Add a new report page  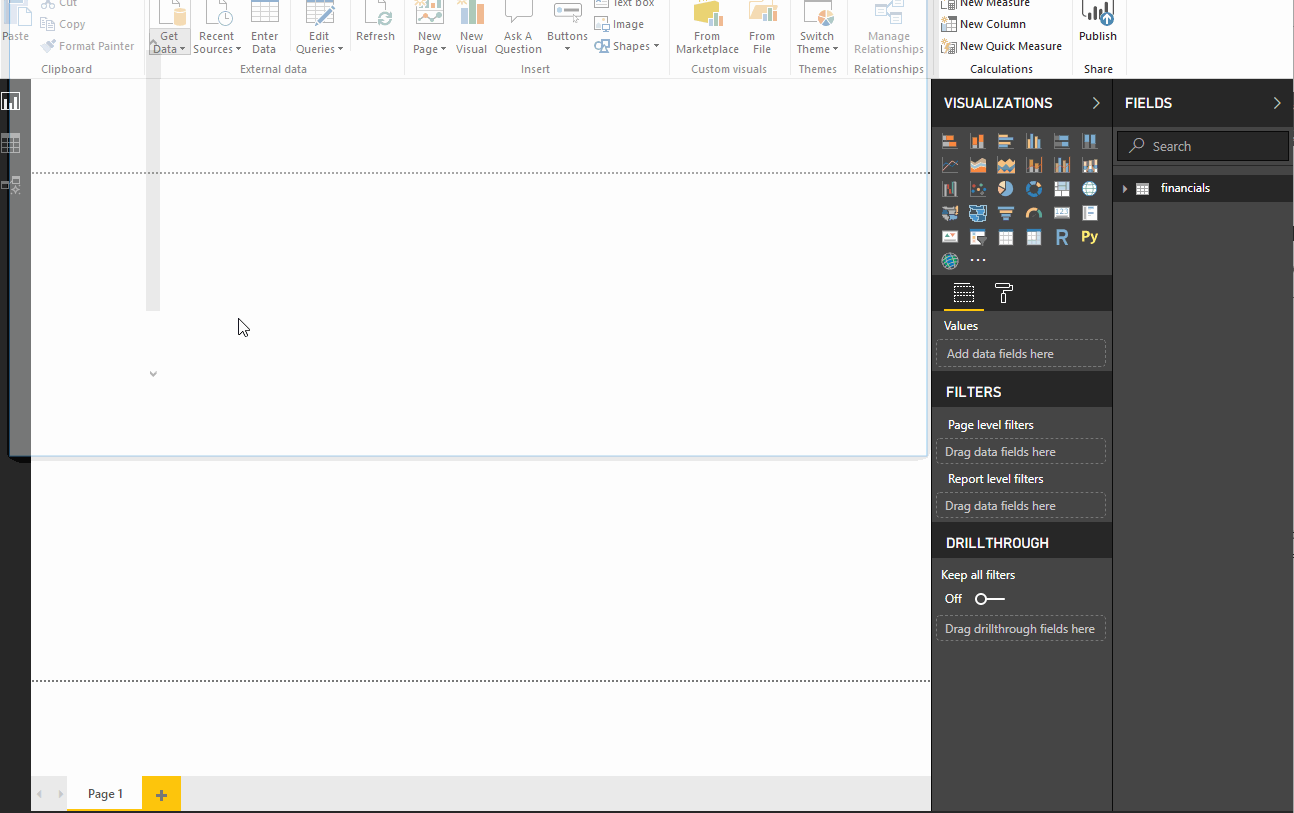(x=161, y=795)
